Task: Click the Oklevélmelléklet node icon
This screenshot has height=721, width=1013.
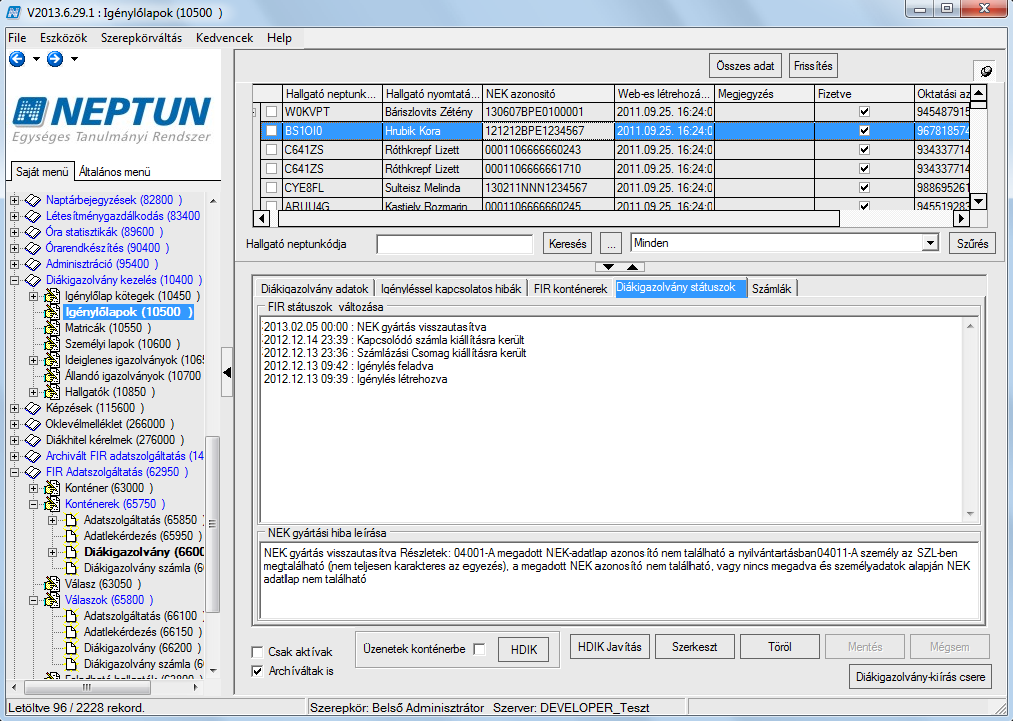Action: coord(33,424)
